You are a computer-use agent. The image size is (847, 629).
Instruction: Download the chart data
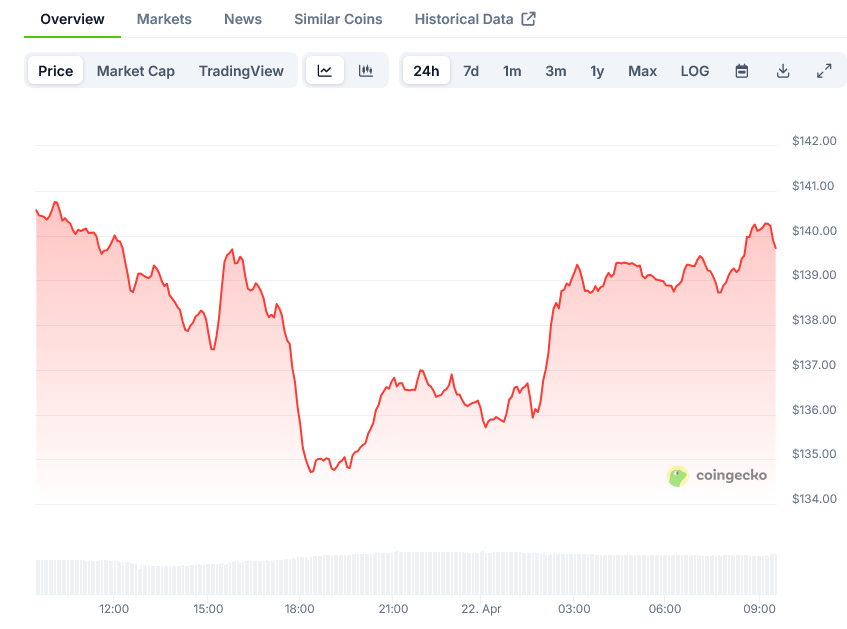(x=783, y=71)
